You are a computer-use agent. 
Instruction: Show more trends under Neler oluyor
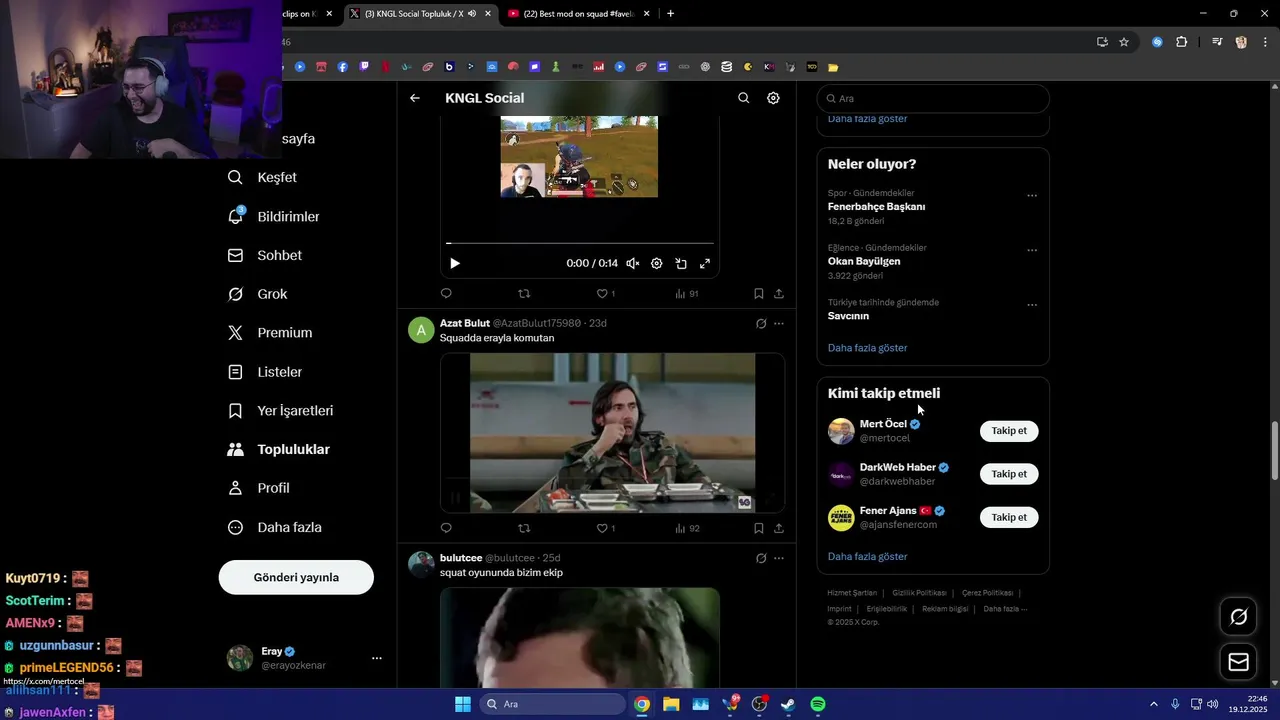point(867,348)
